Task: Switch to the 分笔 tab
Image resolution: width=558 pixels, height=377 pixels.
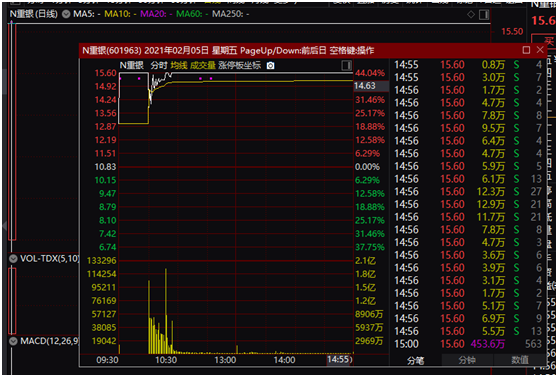Action: coord(416,360)
